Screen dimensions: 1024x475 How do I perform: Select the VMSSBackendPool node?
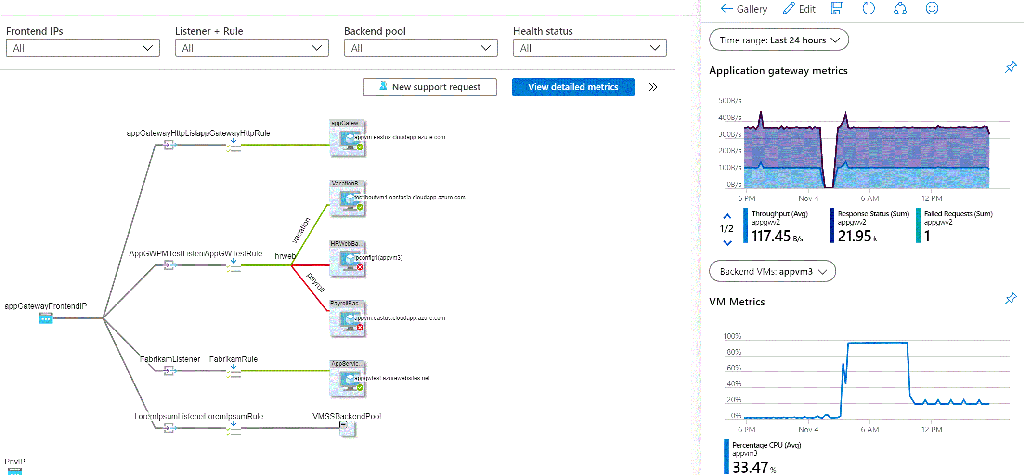[344, 427]
